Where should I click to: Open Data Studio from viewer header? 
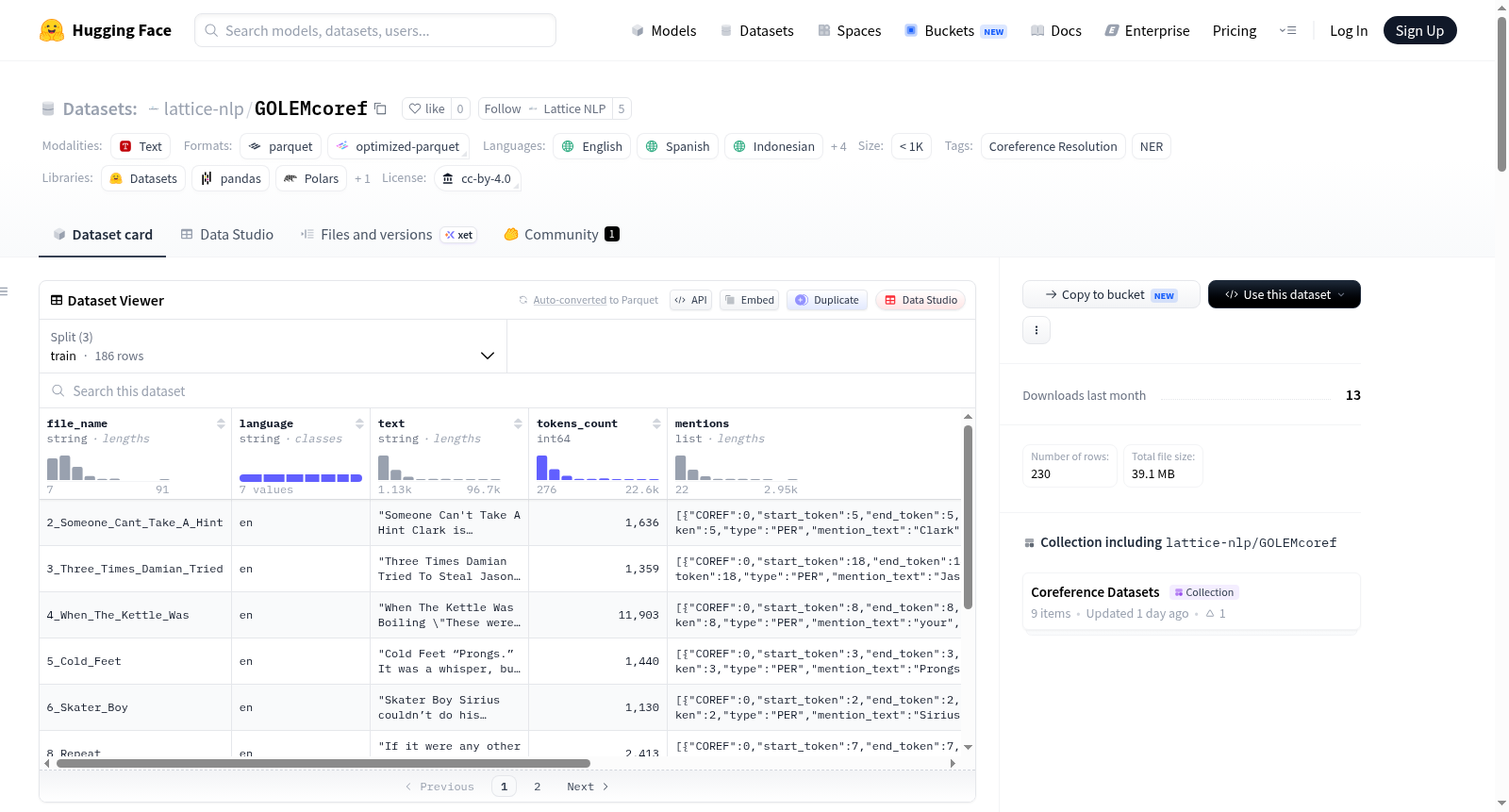(920, 300)
